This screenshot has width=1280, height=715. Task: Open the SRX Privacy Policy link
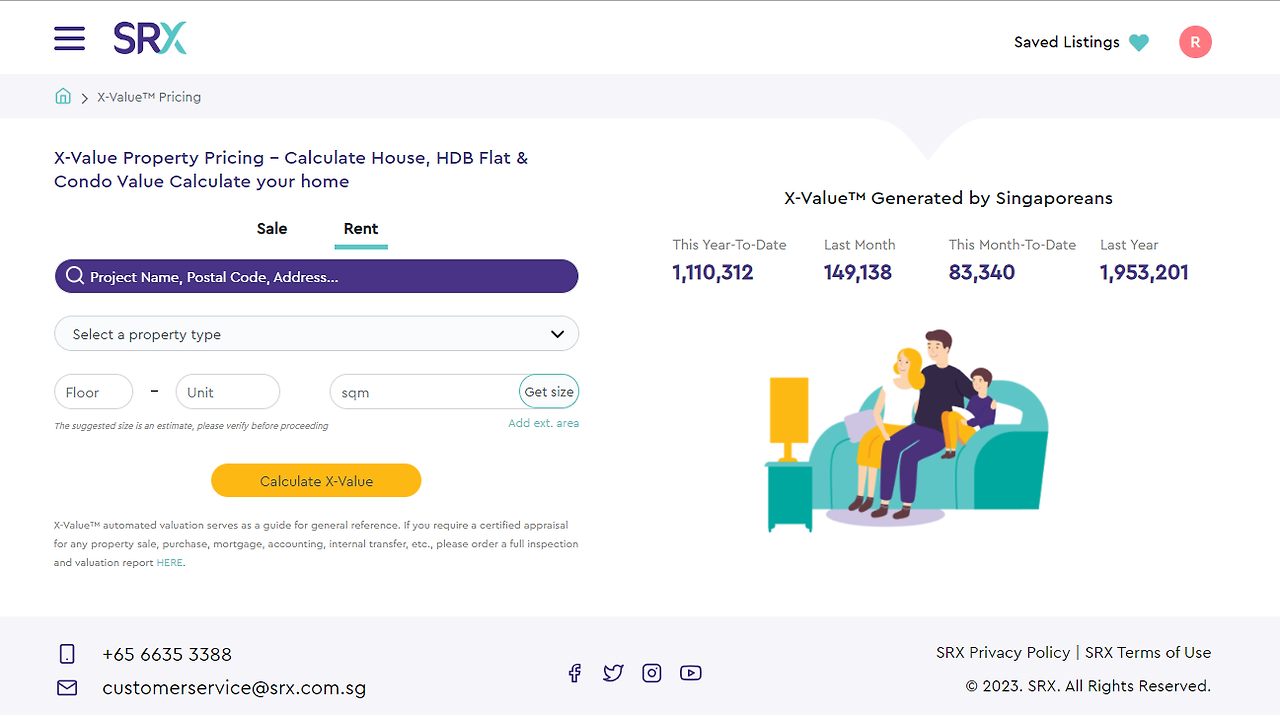coord(1003,652)
